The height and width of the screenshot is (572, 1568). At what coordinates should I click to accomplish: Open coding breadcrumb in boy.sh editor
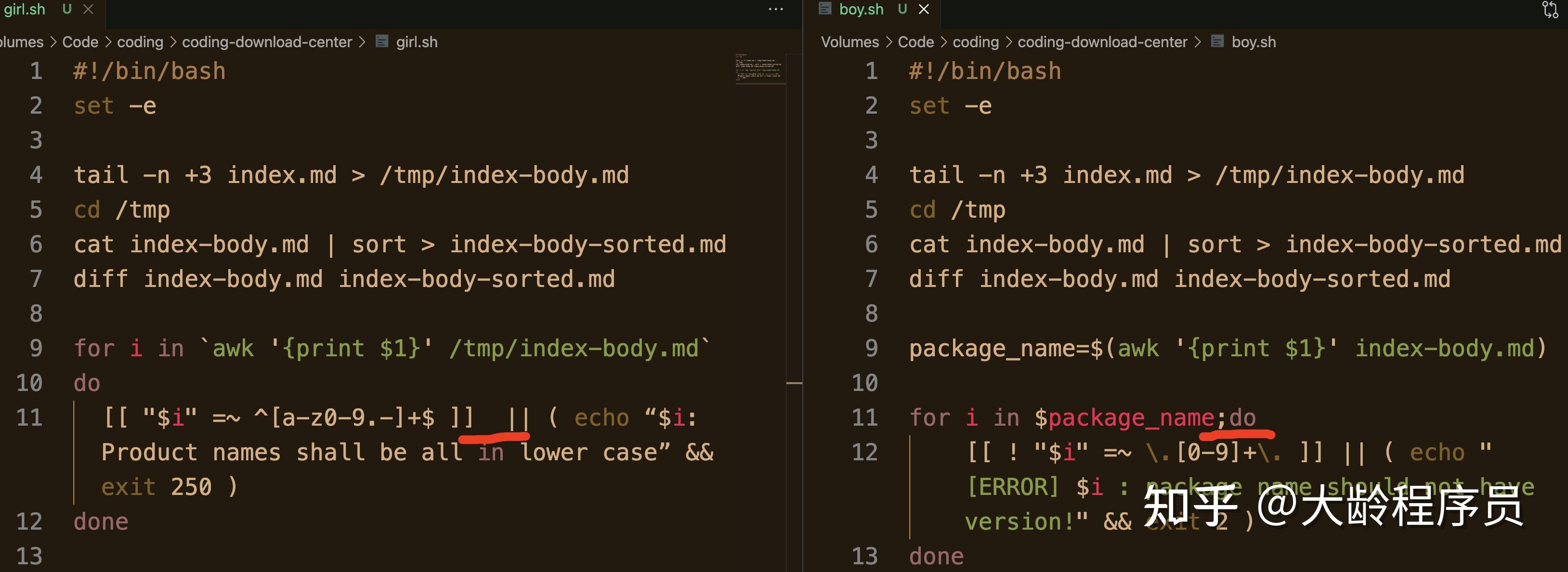point(975,42)
